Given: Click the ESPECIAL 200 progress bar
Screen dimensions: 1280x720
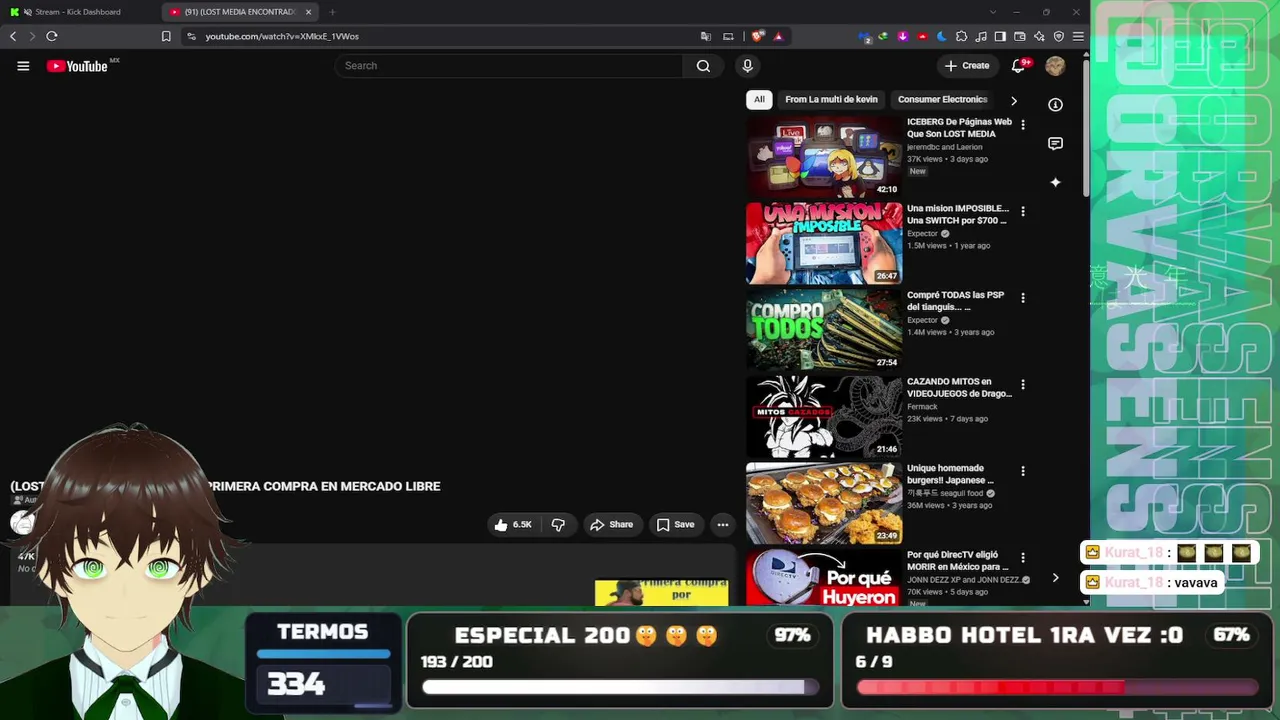Looking at the screenshot, I should click(620, 687).
